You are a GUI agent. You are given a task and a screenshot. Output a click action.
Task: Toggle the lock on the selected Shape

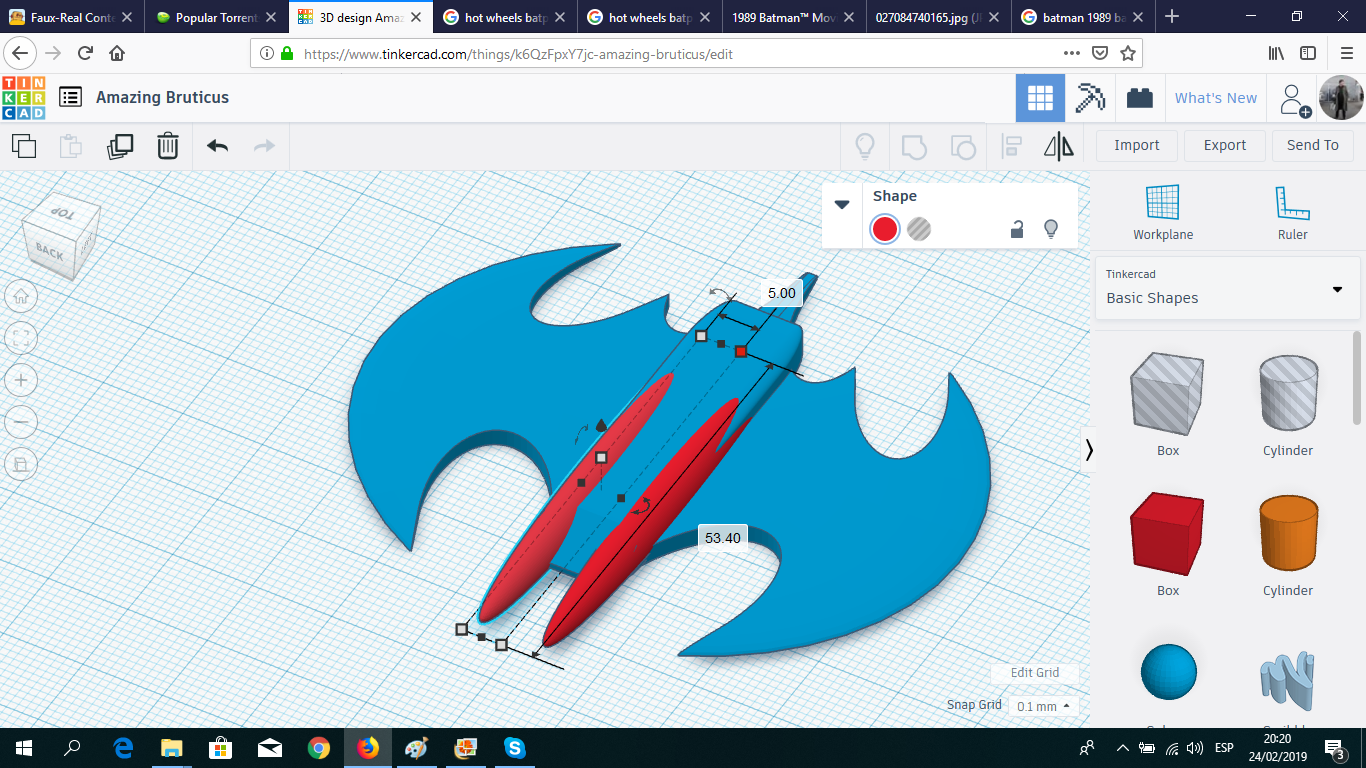coord(1016,229)
